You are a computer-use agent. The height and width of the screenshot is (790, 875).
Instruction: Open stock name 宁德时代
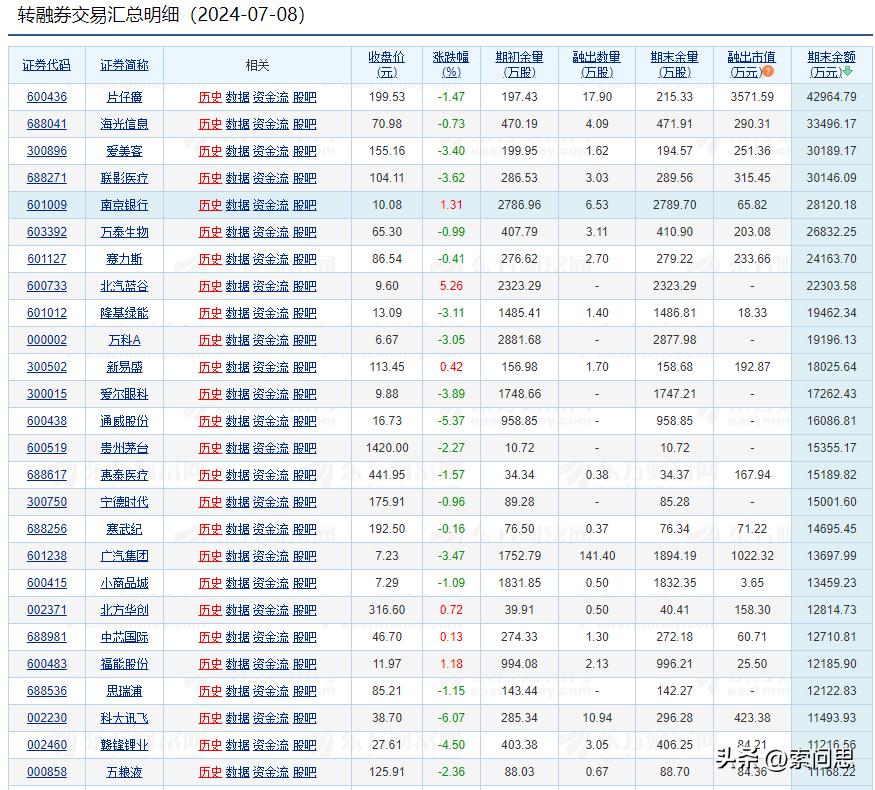pyautogui.click(x=124, y=502)
